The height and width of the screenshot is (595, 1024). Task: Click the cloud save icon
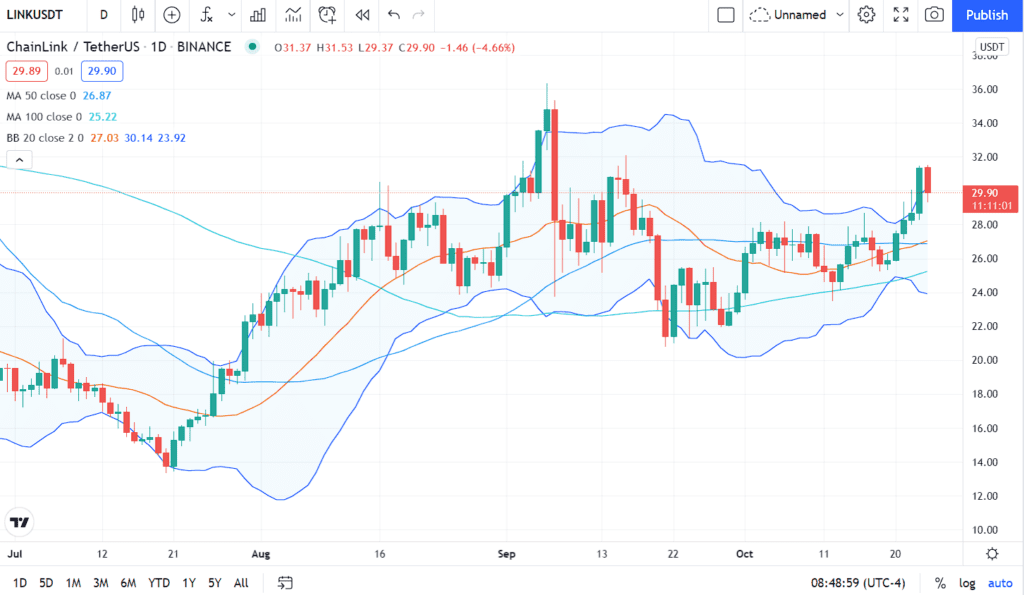tap(760, 14)
